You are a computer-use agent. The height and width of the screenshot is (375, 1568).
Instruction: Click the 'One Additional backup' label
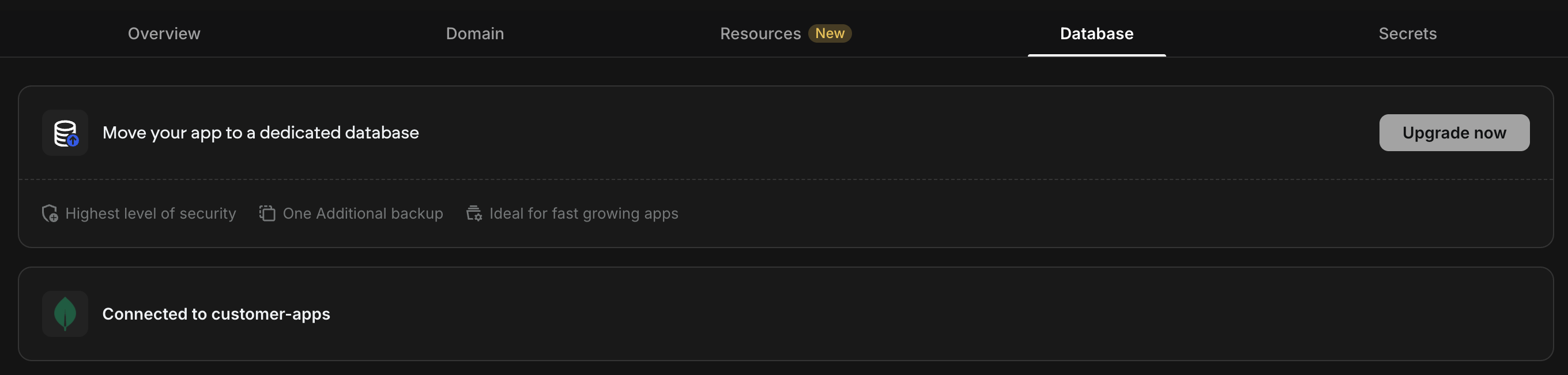click(363, 213)
